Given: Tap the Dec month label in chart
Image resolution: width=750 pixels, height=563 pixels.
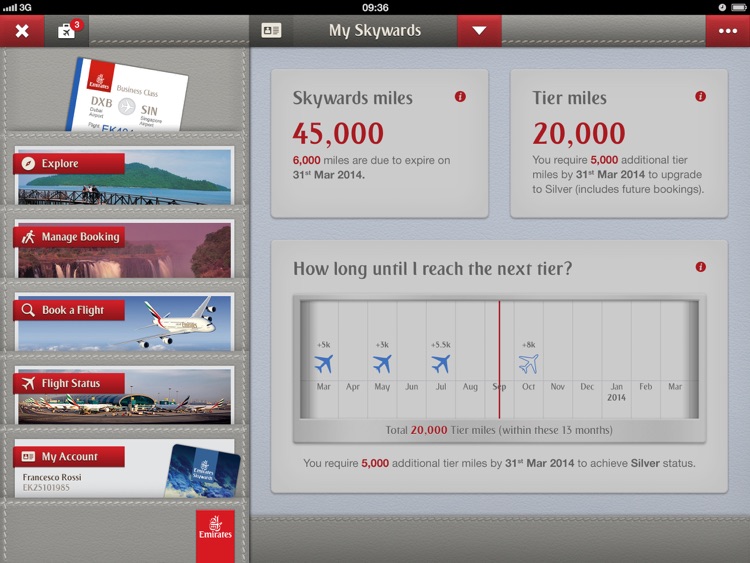Looking at the screenshot, I should click(587, 386).
